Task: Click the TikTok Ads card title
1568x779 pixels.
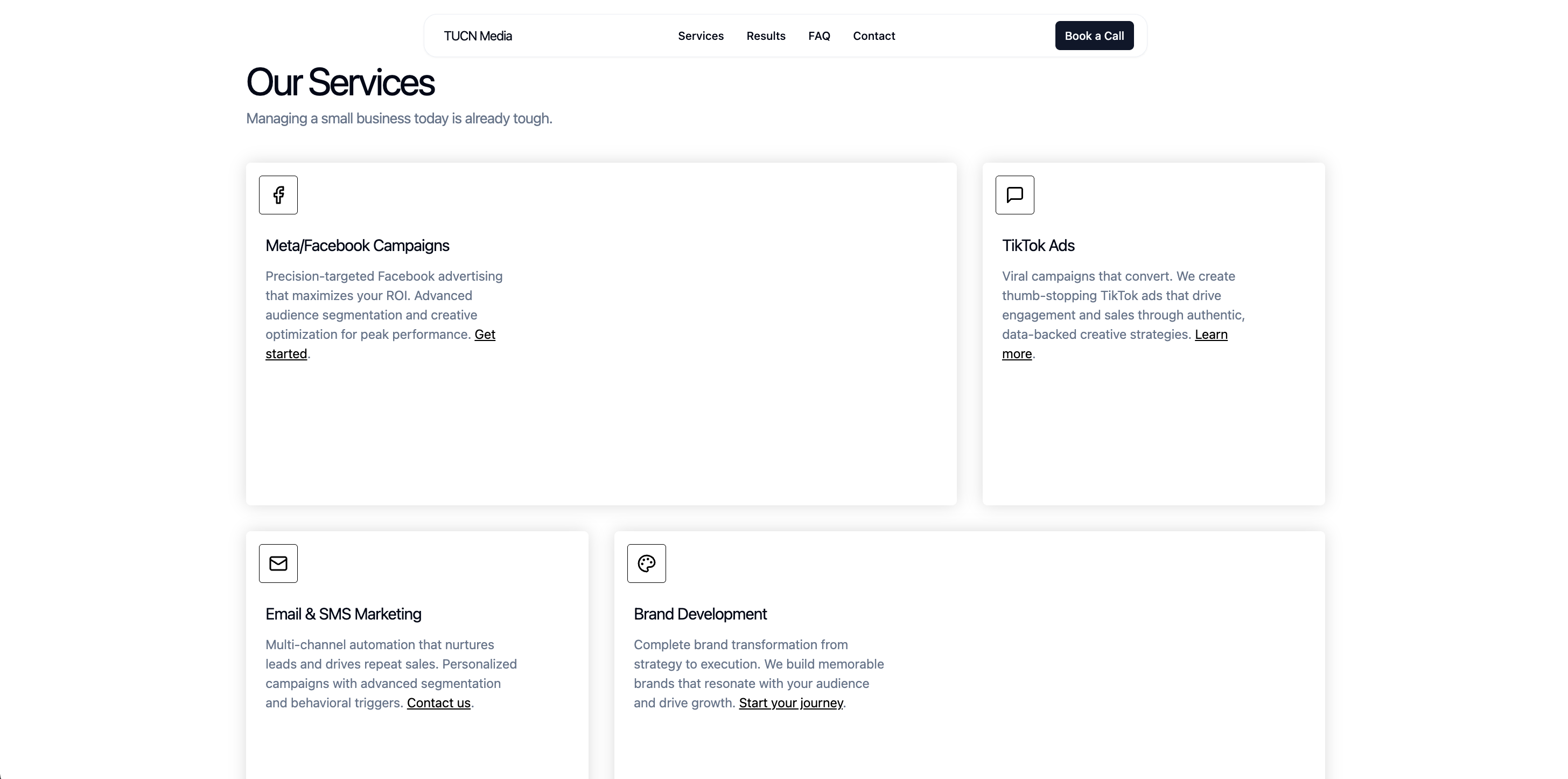Action: tap(1038, 246)
